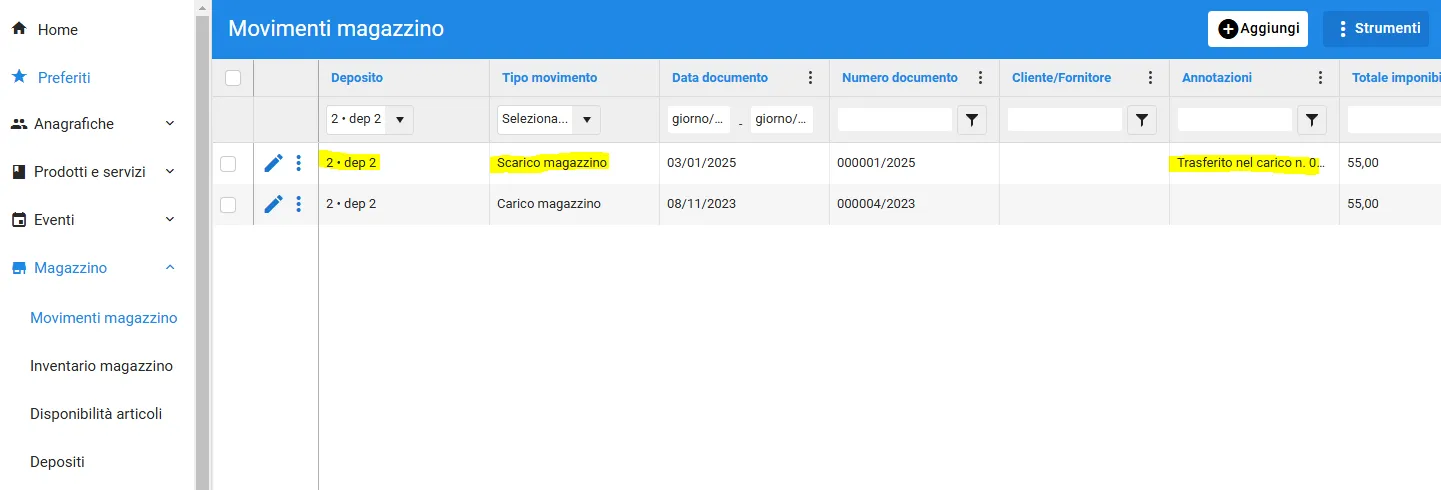Viewport: 1441px width, 490px height.
Task: Expand the Anagrafiche menu
Action: click(169, 124)
